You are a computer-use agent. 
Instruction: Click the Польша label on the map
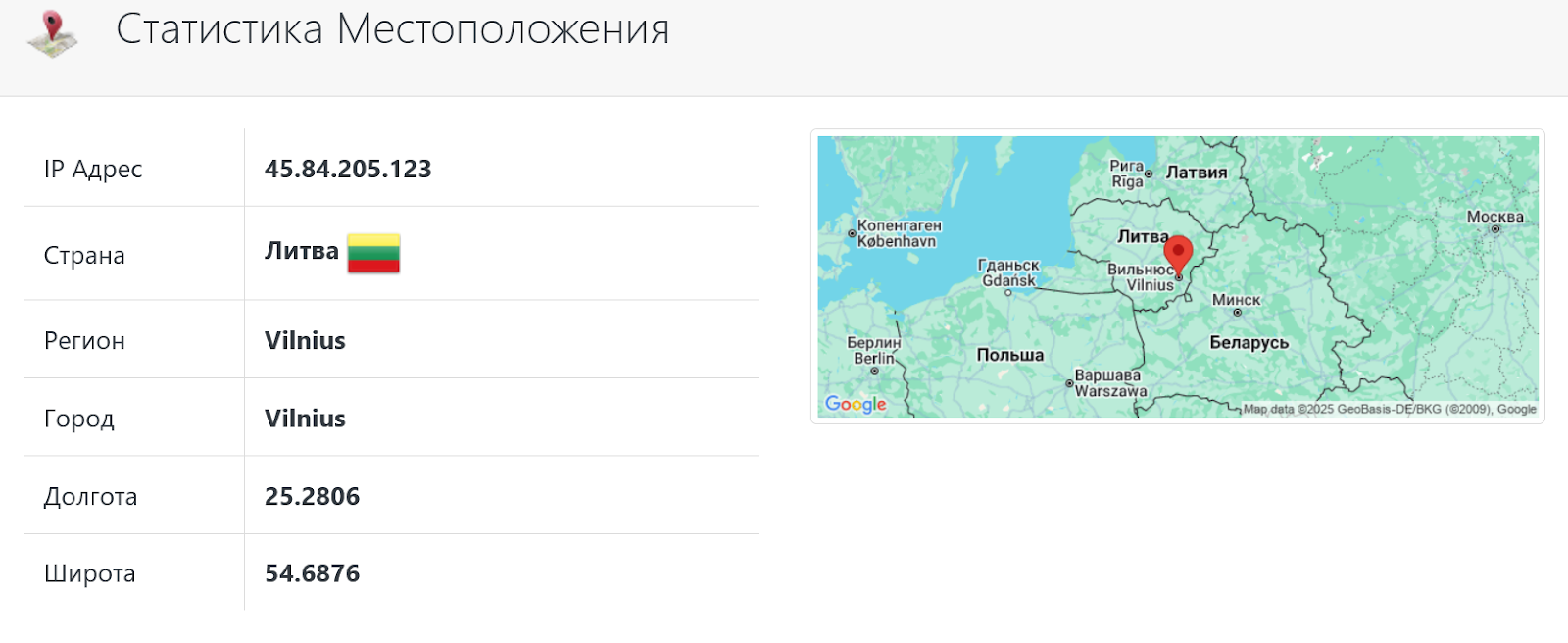[1009, 355]
